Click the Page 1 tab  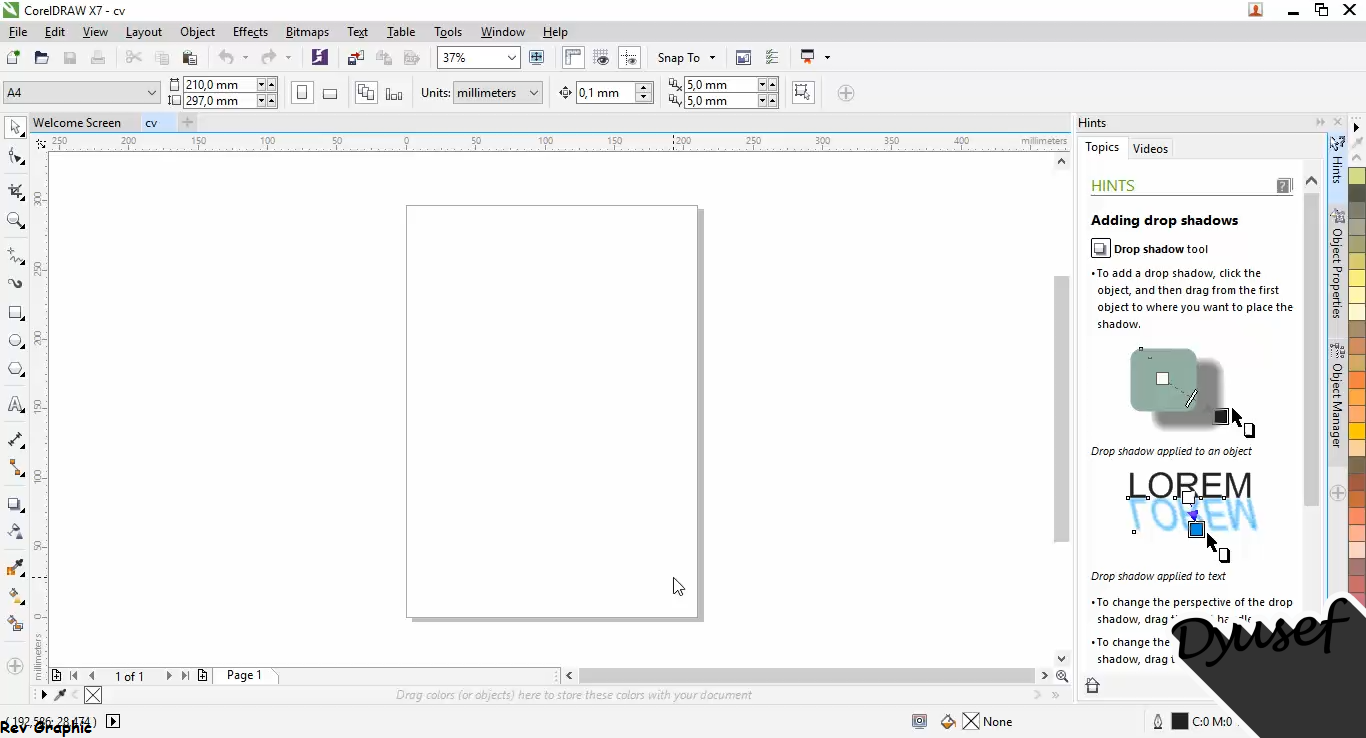pyautogui.click(x=244, y=675)
